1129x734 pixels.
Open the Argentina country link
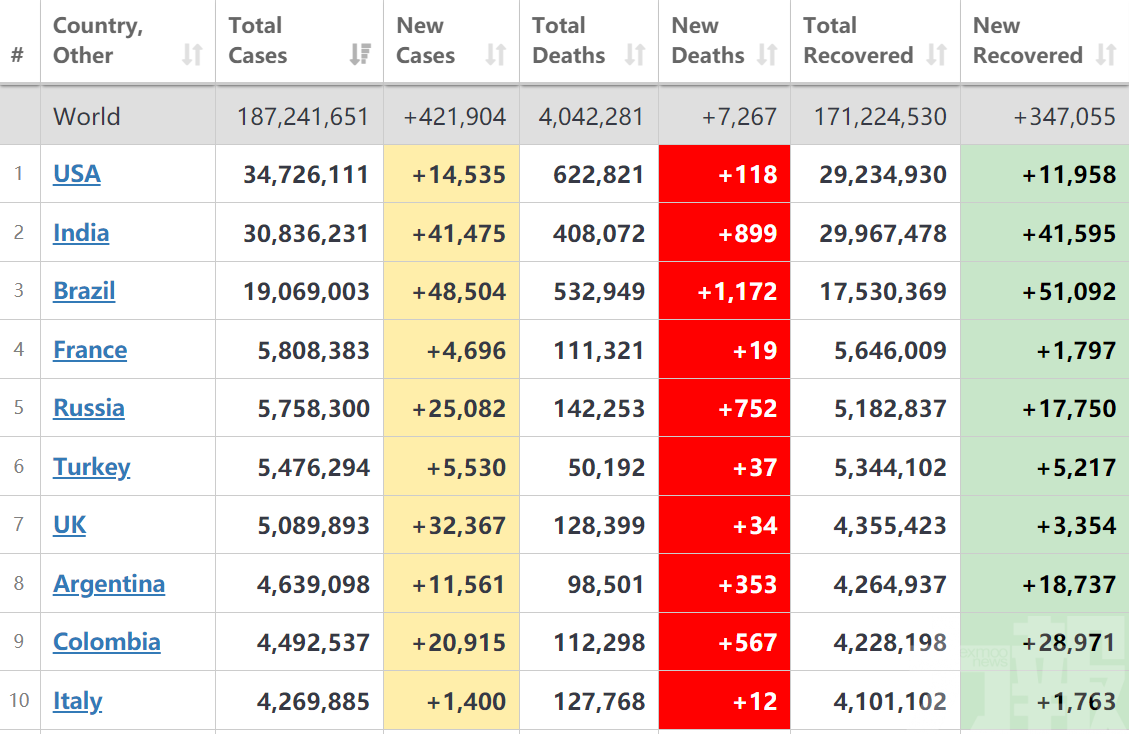pos(109,584)
